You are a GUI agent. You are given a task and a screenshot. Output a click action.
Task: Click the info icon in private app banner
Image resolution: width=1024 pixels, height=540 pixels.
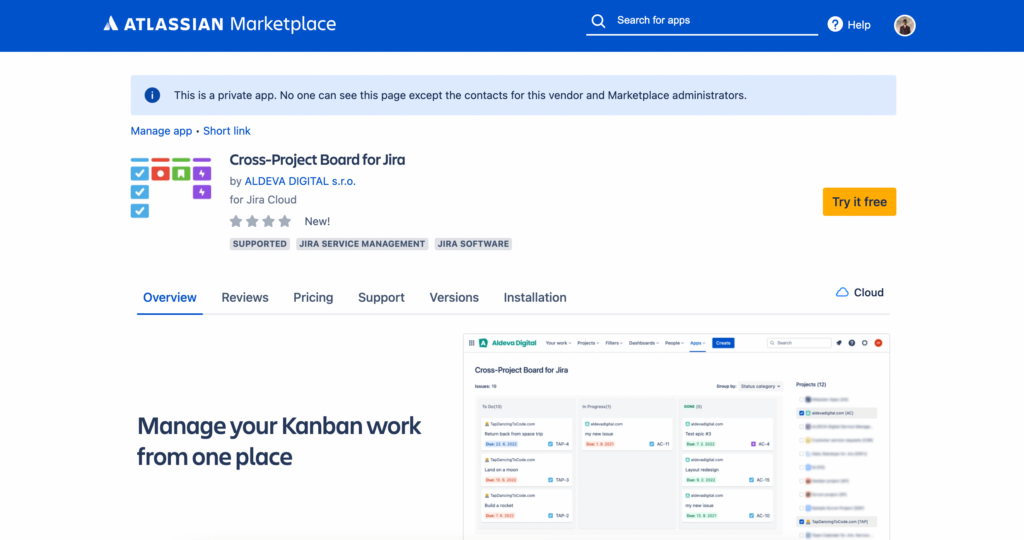[x=152, y=95]
